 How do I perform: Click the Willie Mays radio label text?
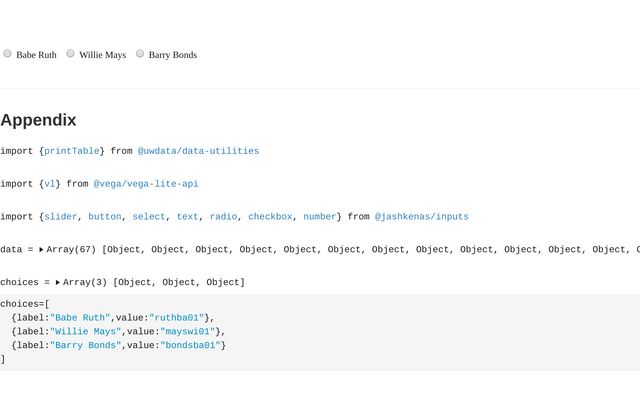[x=102, y=55]
